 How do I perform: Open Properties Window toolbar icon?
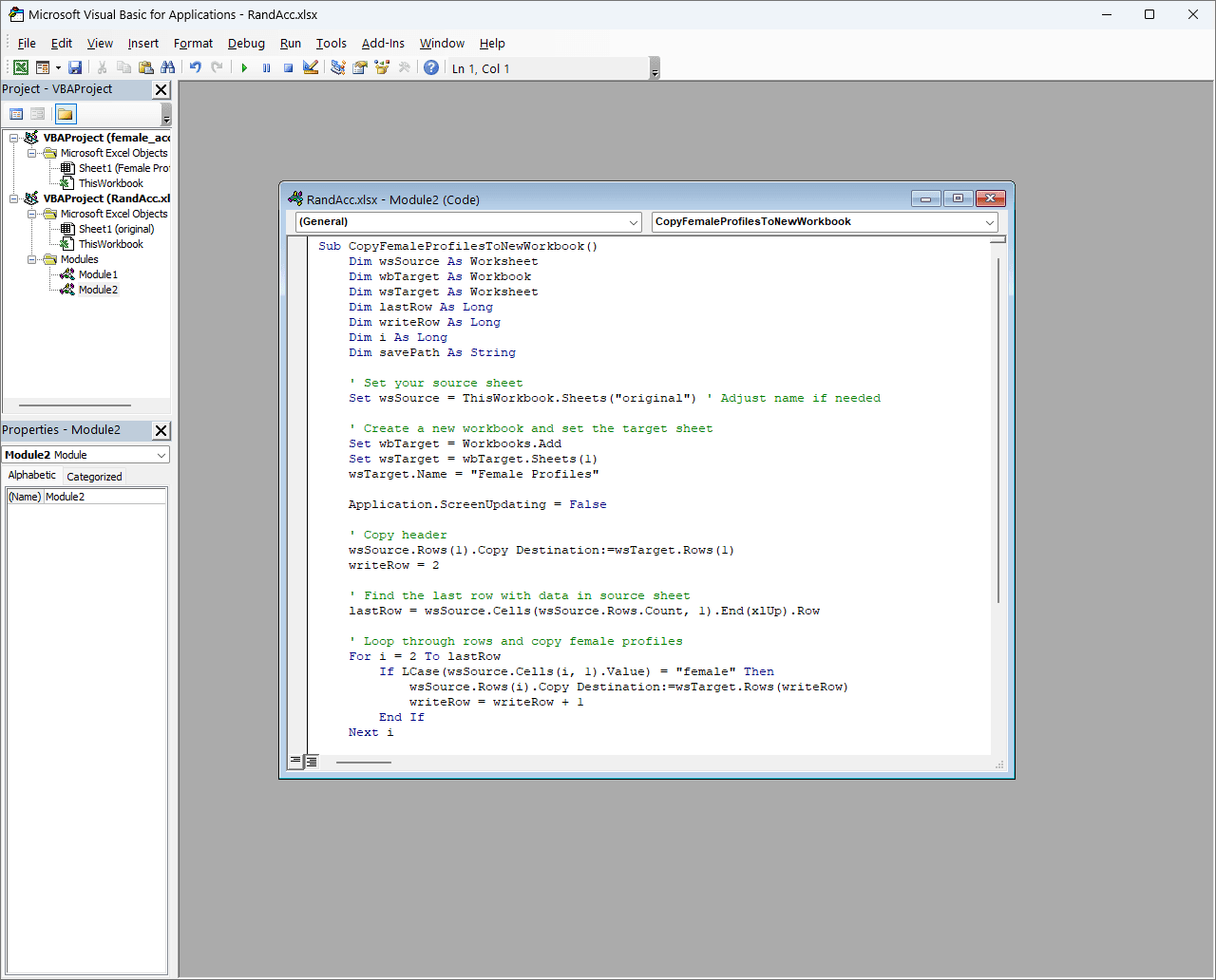coord(360,67)
